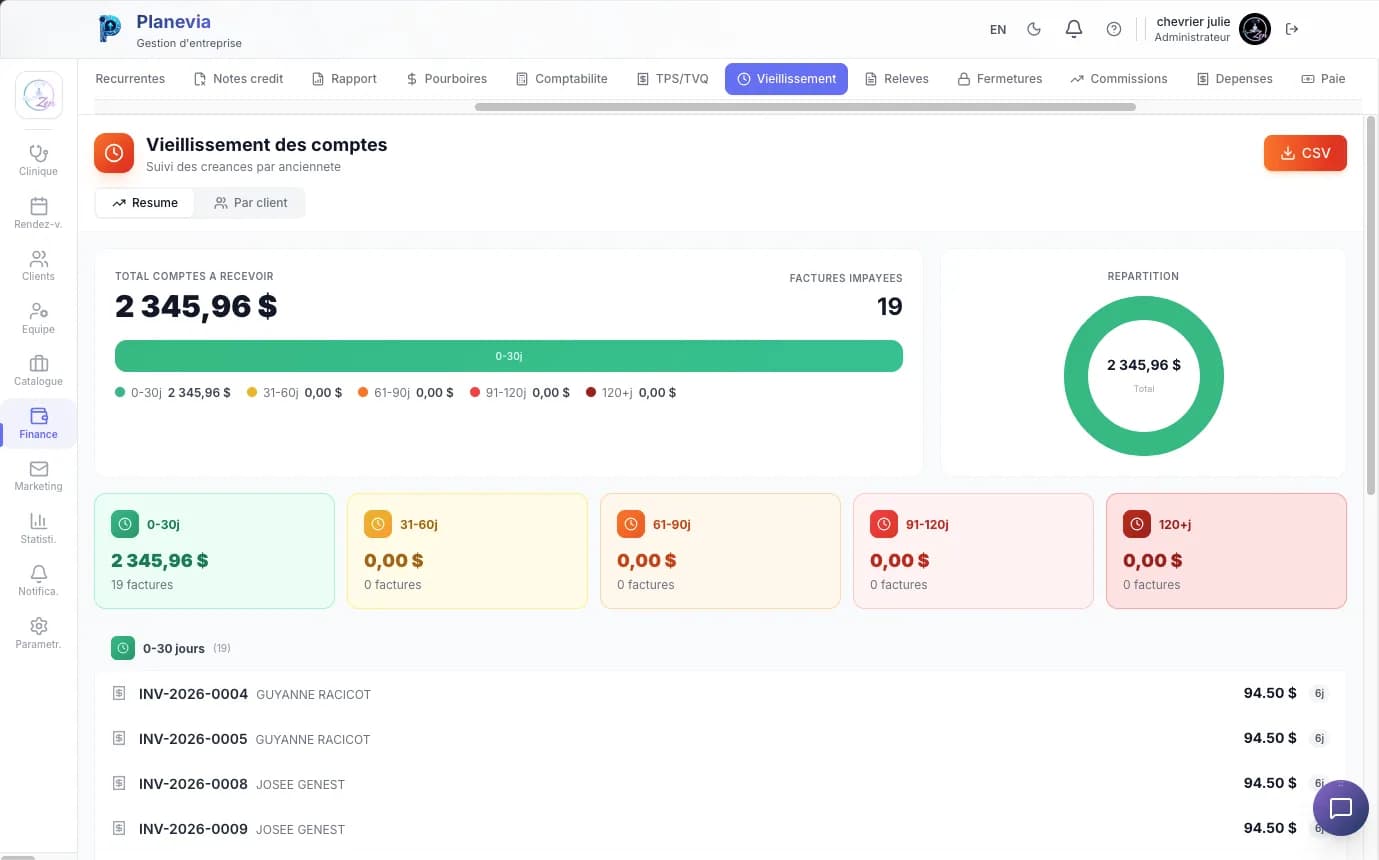1379x860 pixels.
Task: Export aging report with CSV button
Action: pos(1305,153)
